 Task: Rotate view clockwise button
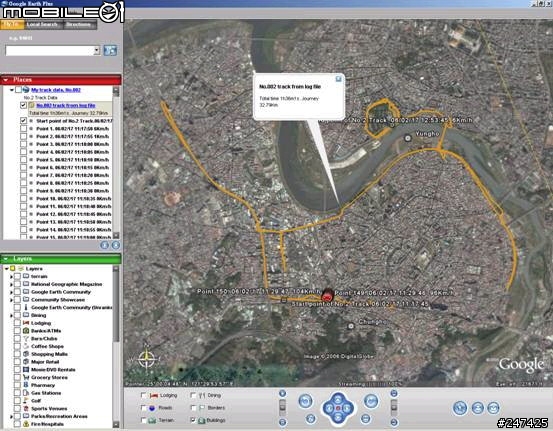[x=371, y=401]
